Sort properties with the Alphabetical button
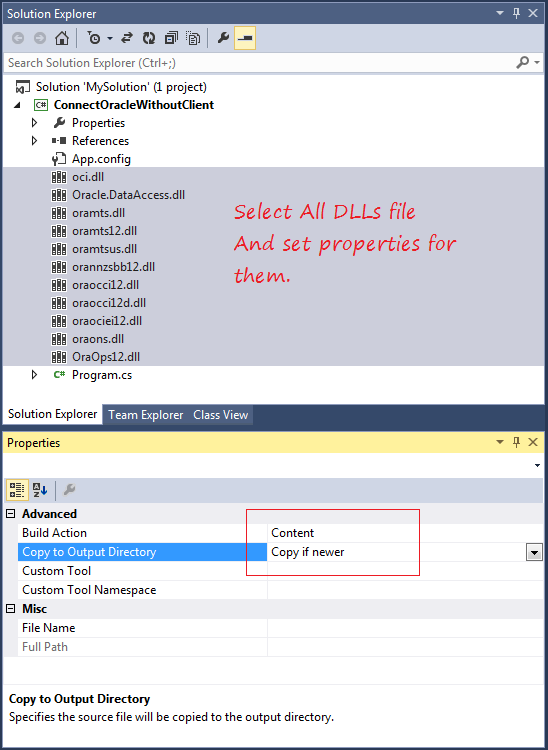548x750 pixels. pyautogui.click(x=40, y=490)
